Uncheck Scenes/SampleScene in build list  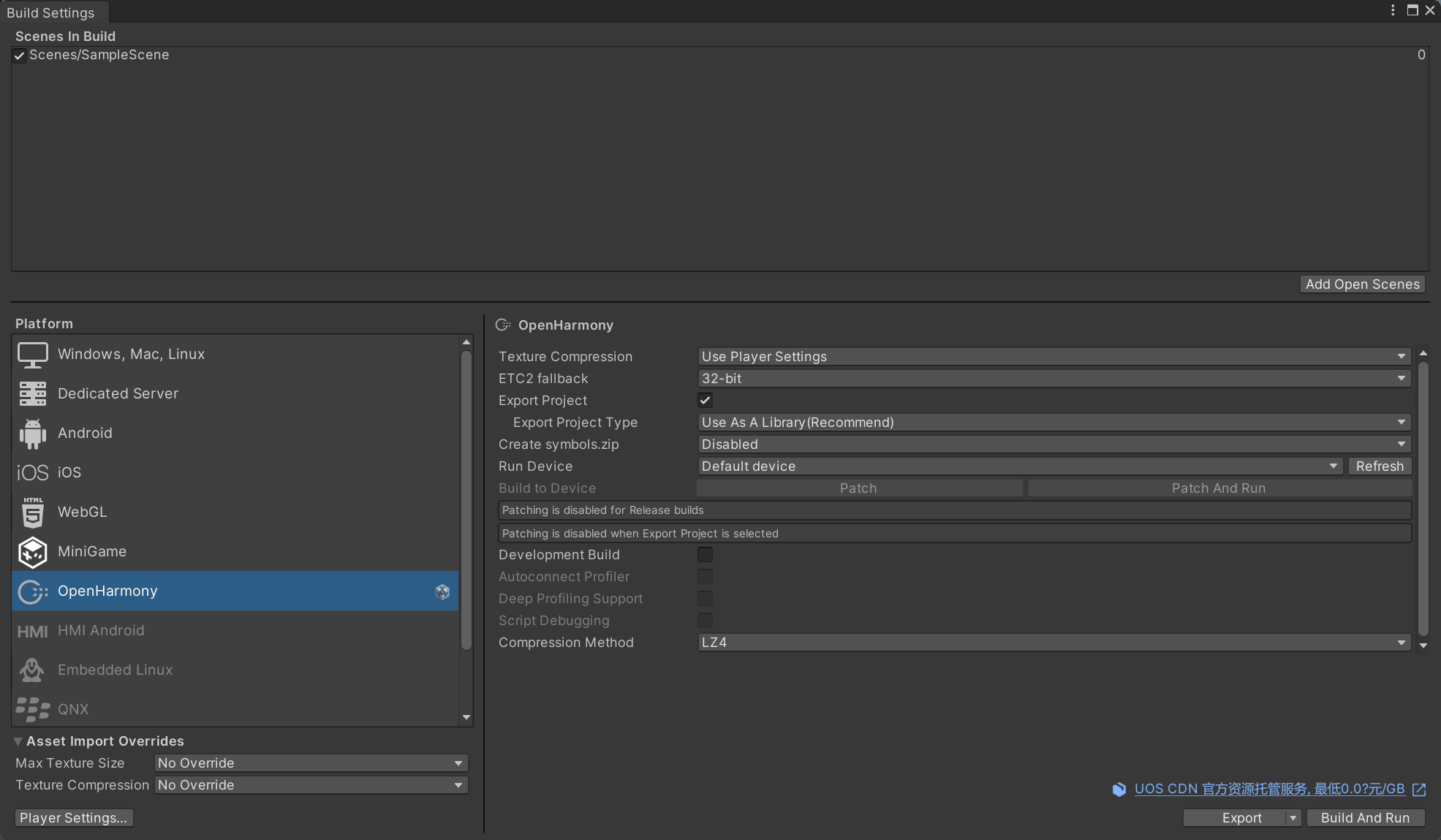[x=20, y=56]
